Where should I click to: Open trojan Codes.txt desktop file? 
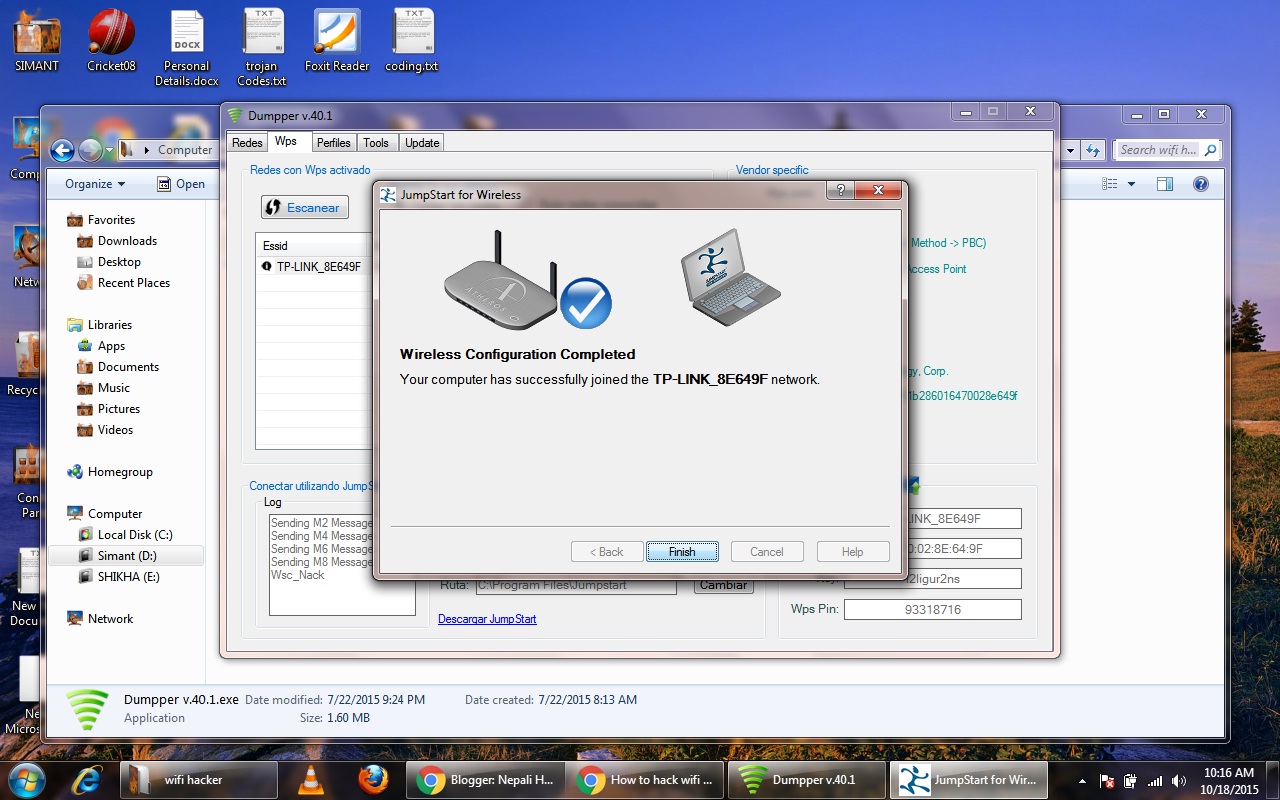262,48
